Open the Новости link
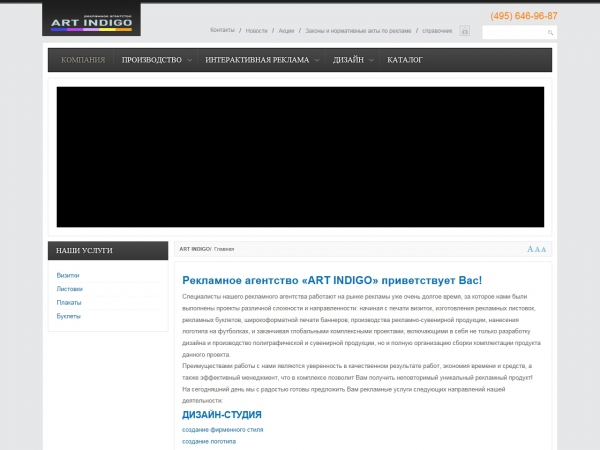The height and width of the screenshot is (450, 600). tap(256, 31)
